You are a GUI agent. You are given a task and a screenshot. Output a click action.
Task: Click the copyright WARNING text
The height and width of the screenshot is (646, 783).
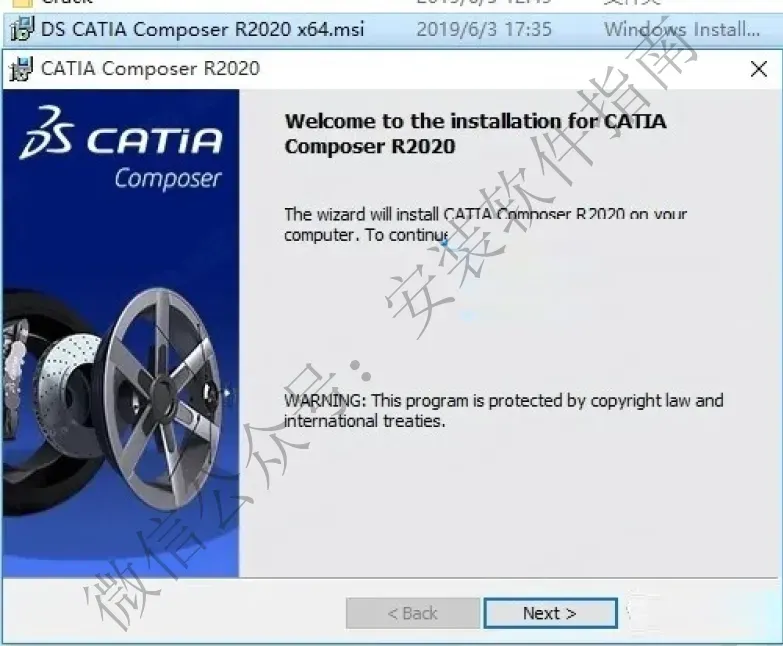pos(503,410)
